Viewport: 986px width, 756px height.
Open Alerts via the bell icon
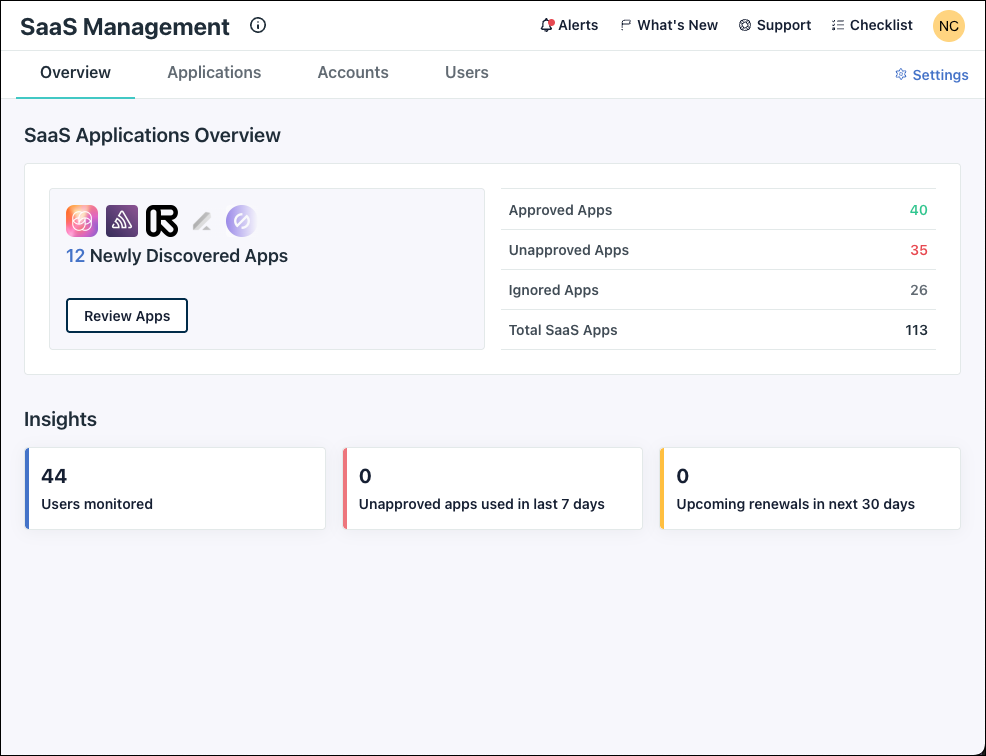pyautogui.click(x=547, y=25)
